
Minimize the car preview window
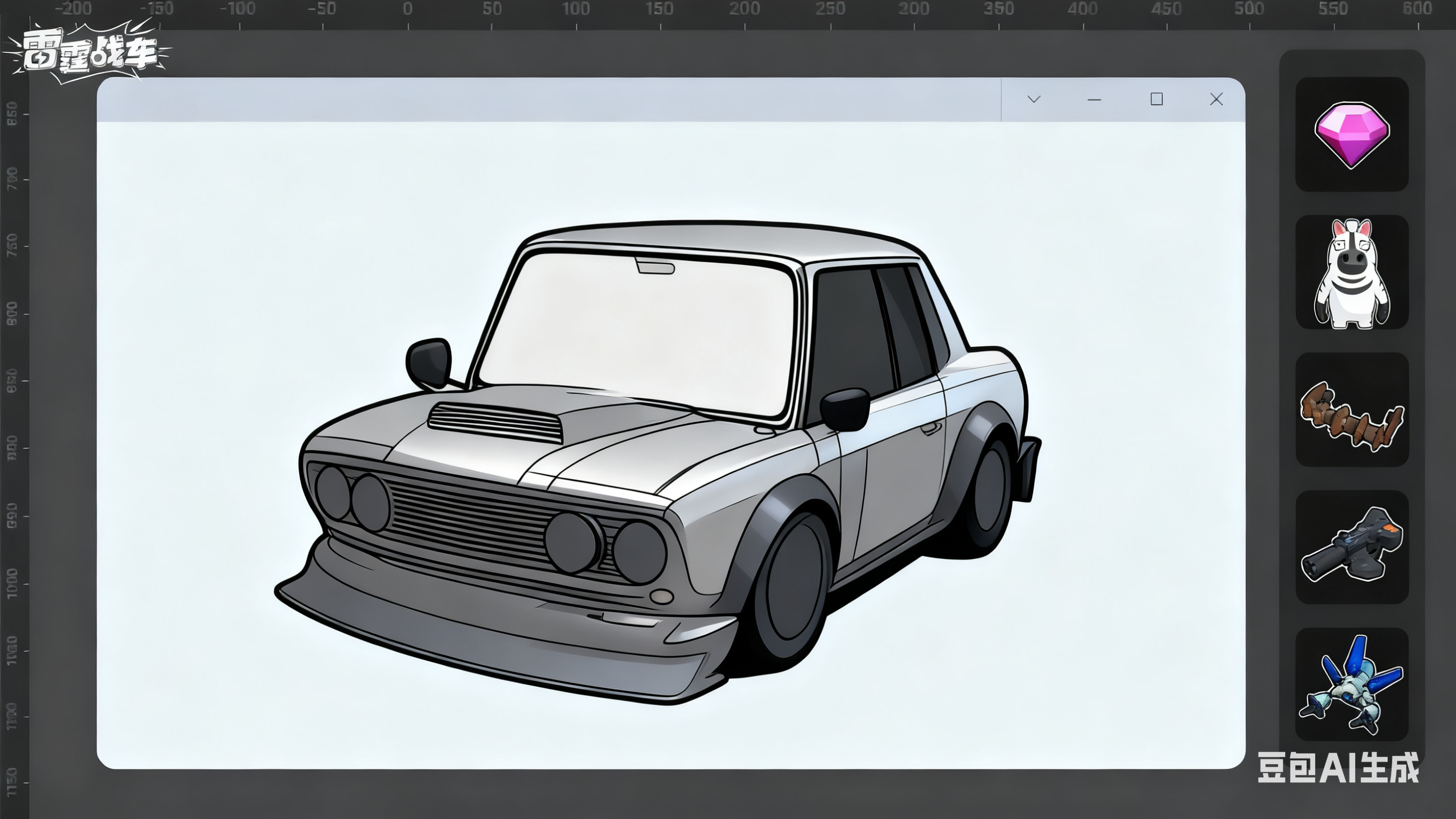(x=1094, y=100)
